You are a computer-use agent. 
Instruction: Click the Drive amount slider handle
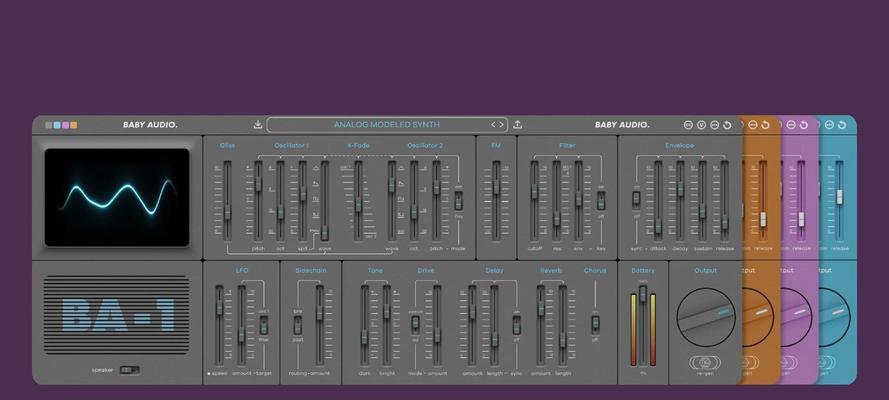437,335
